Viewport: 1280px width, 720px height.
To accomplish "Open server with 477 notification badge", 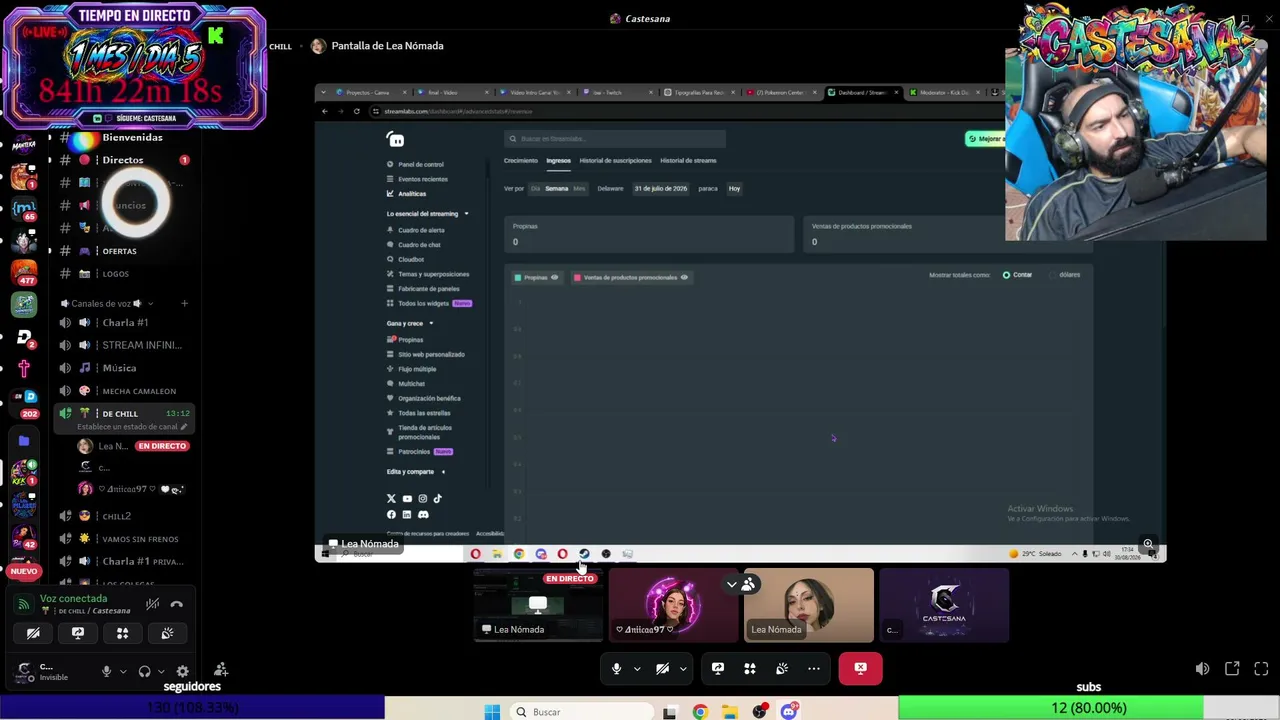I will [24, 272].
